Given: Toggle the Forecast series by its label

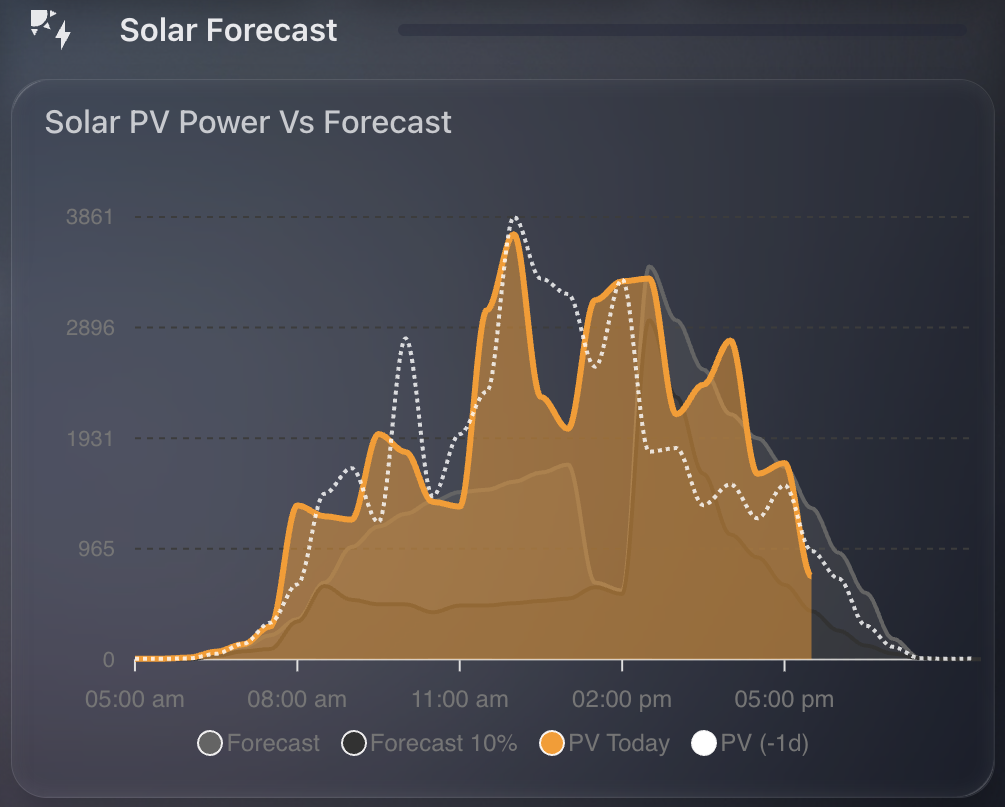Looking at the screenshot, I should 273,744.
